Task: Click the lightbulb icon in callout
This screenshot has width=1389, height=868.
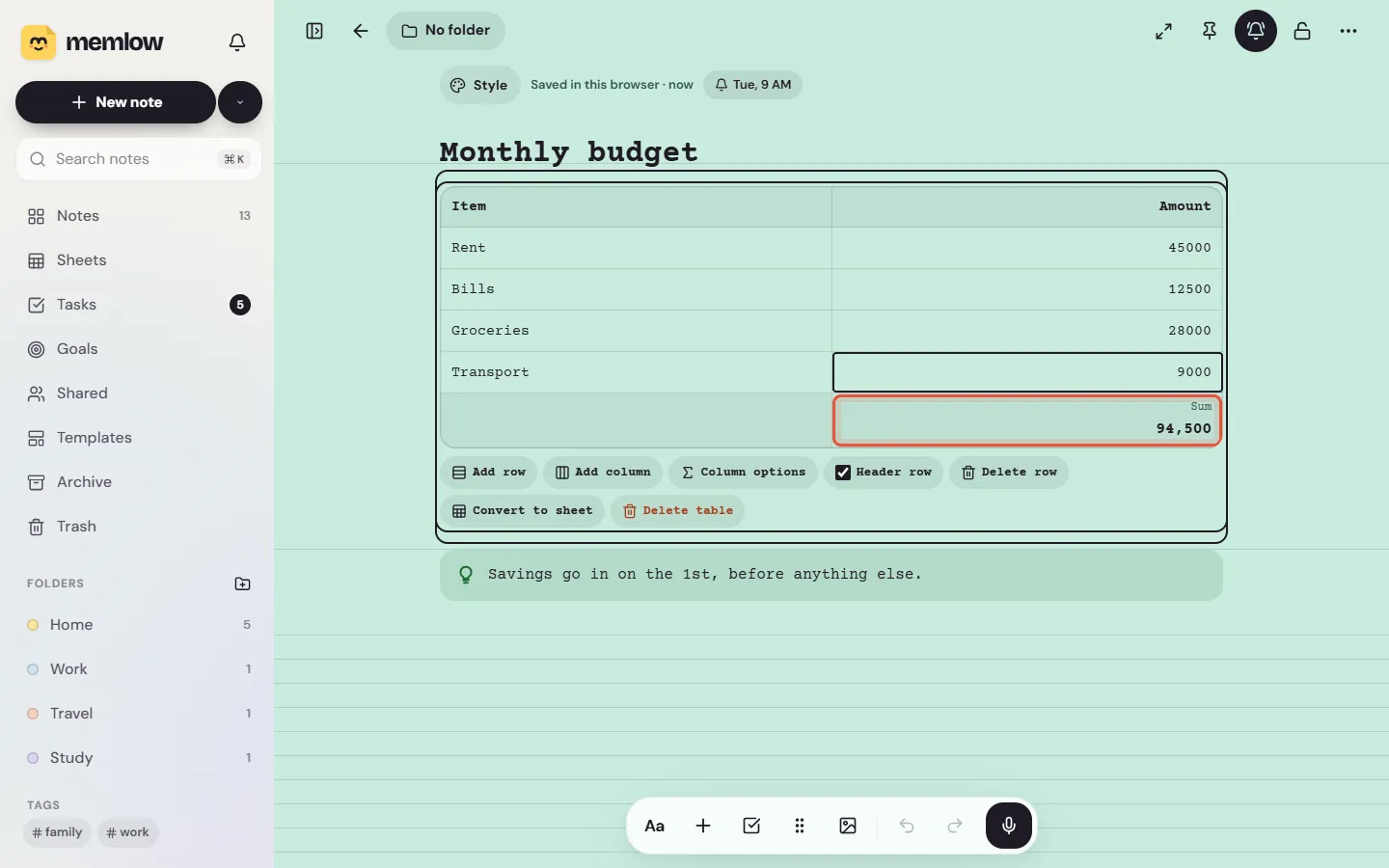Action: tap(466, 575)
